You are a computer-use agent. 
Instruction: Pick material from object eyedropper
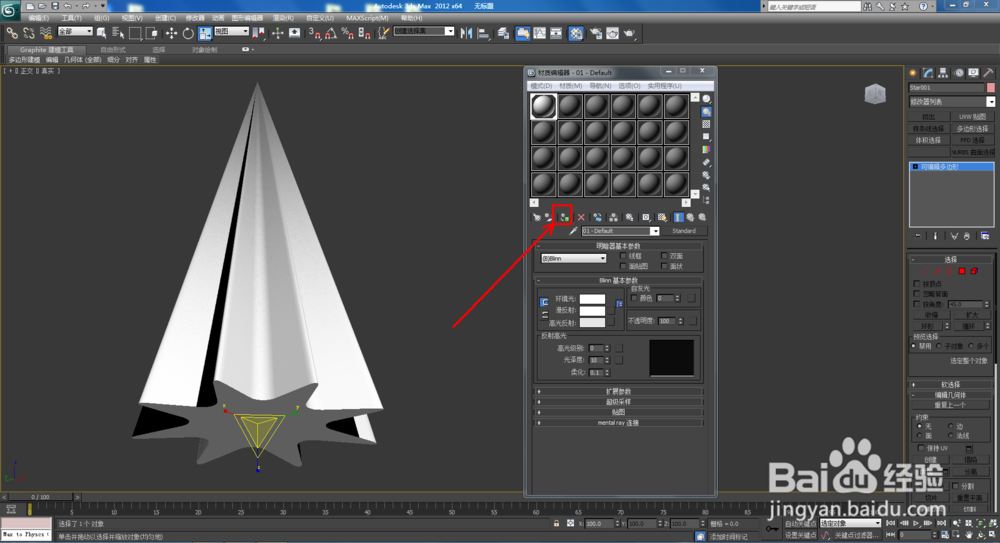click(573, 231)
